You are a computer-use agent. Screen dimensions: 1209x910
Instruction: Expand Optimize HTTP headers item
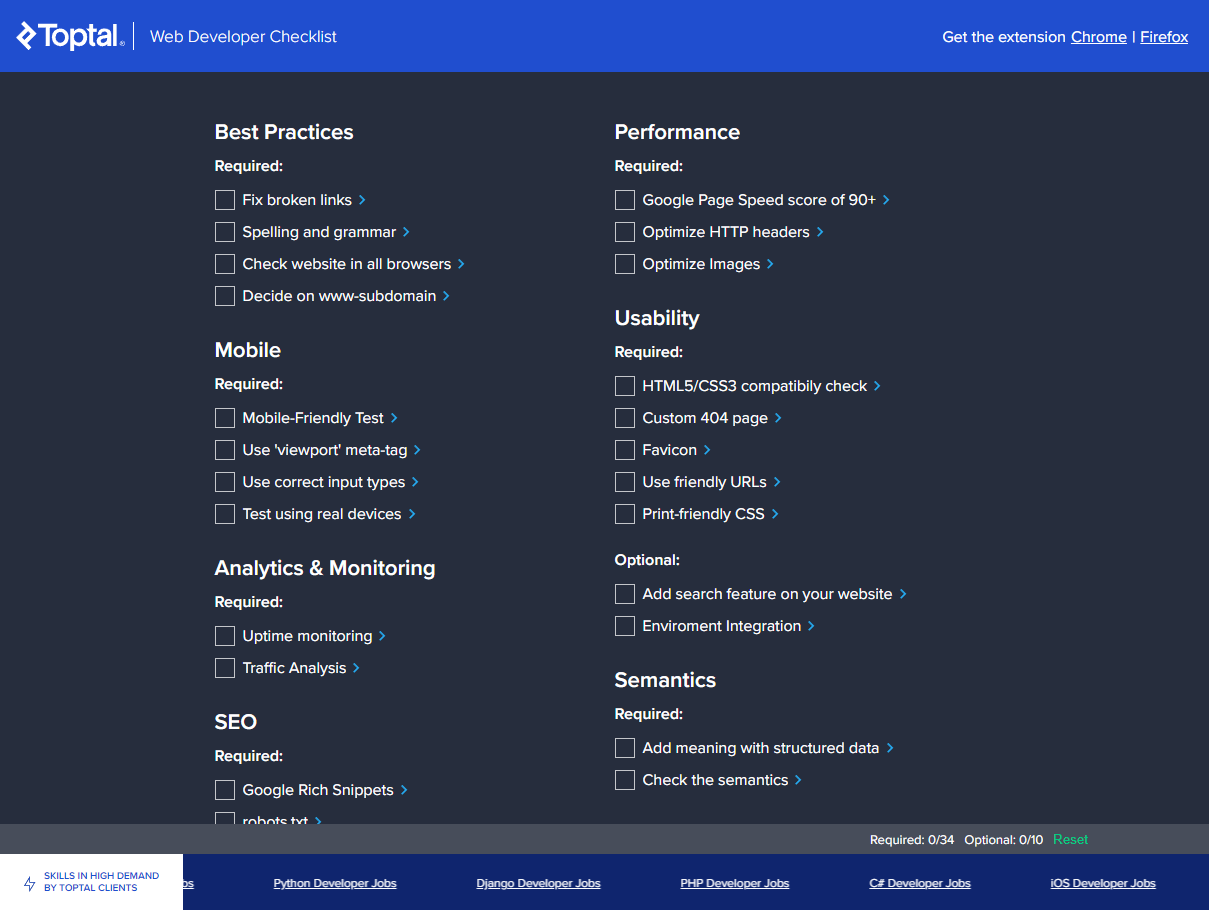point(820,232)
